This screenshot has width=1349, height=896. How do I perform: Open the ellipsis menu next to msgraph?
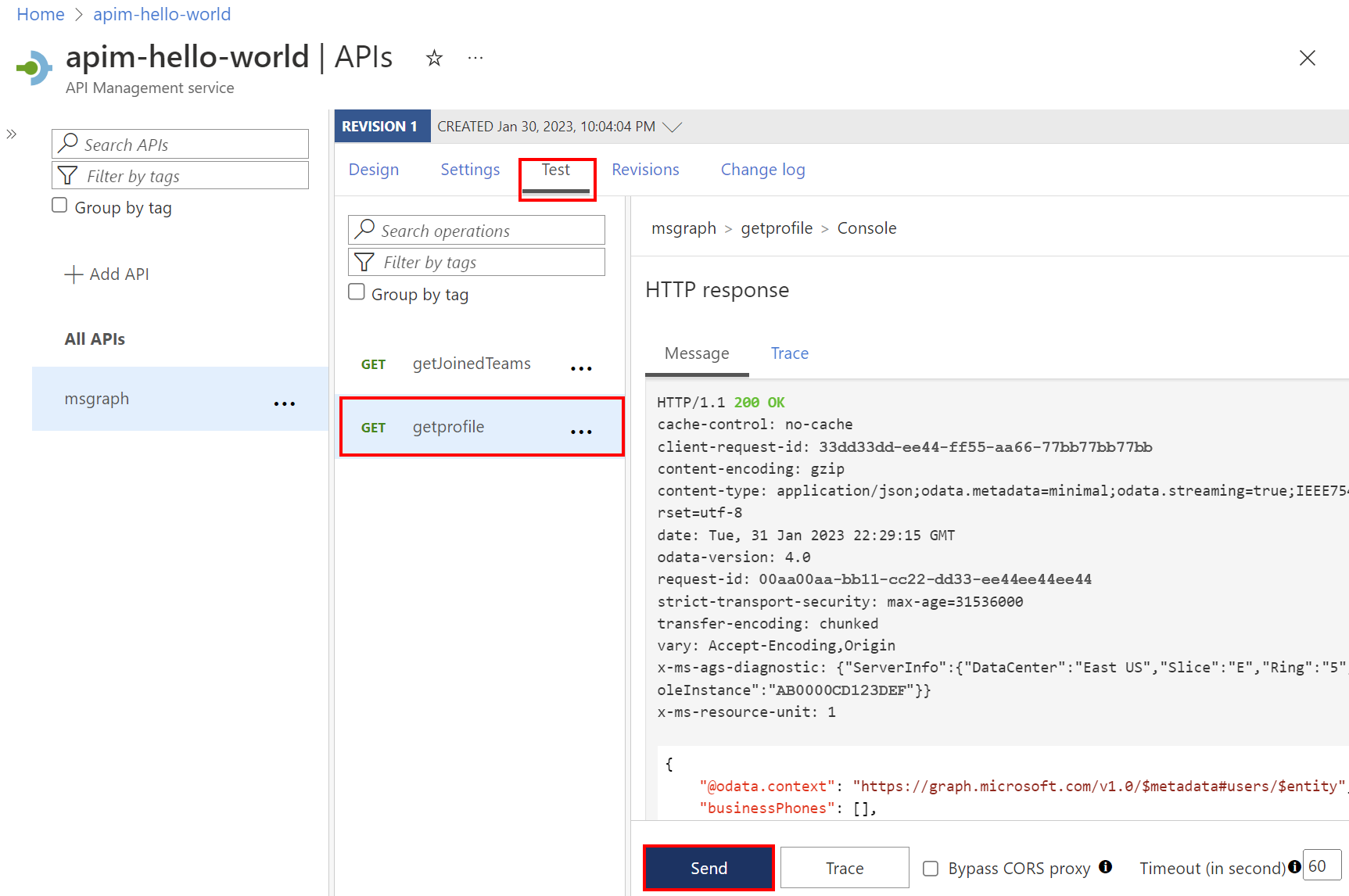(x=284, y=403)
